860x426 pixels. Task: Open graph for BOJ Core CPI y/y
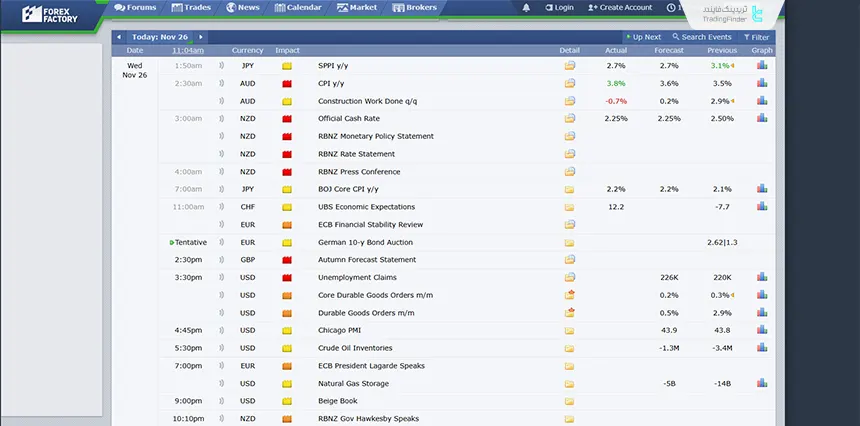pyautogui.click(x=762, y=189)
